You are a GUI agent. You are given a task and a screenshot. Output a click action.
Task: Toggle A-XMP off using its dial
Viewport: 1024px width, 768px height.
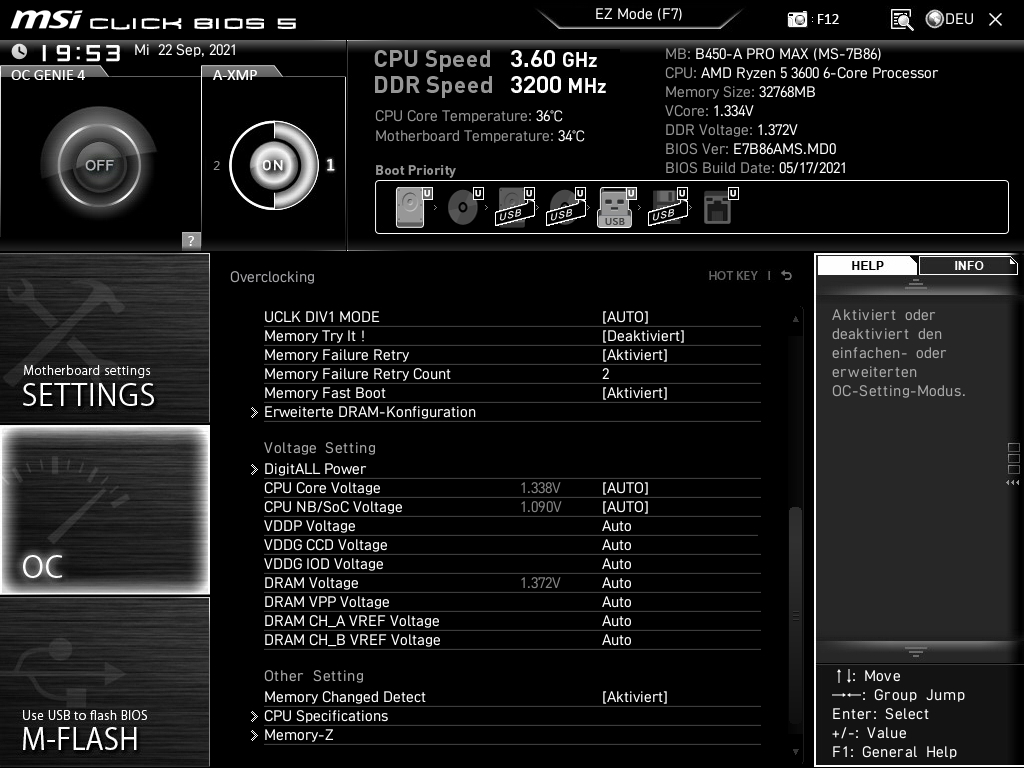(272, 163)
